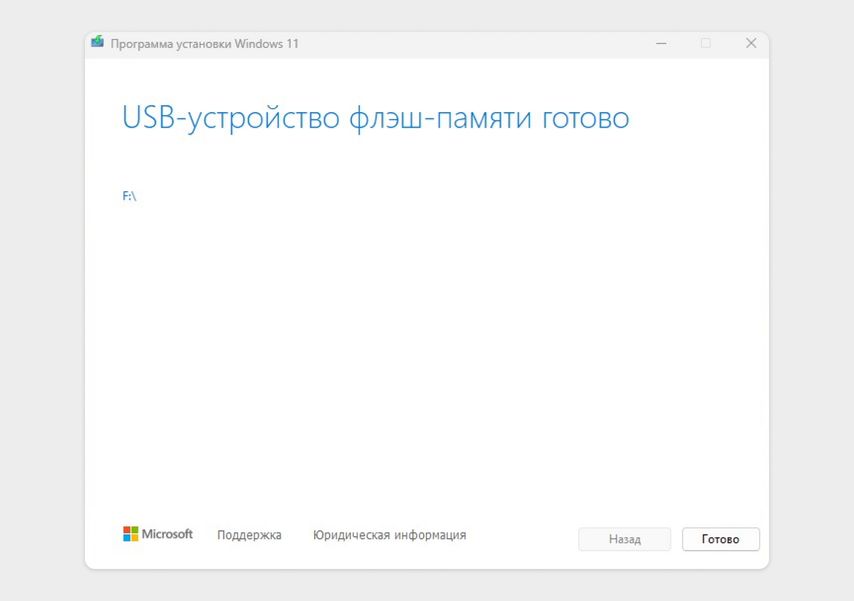Click the Microsoft logo
The width and height of the screenshot is (854, 601).
[x=158, y=534]
